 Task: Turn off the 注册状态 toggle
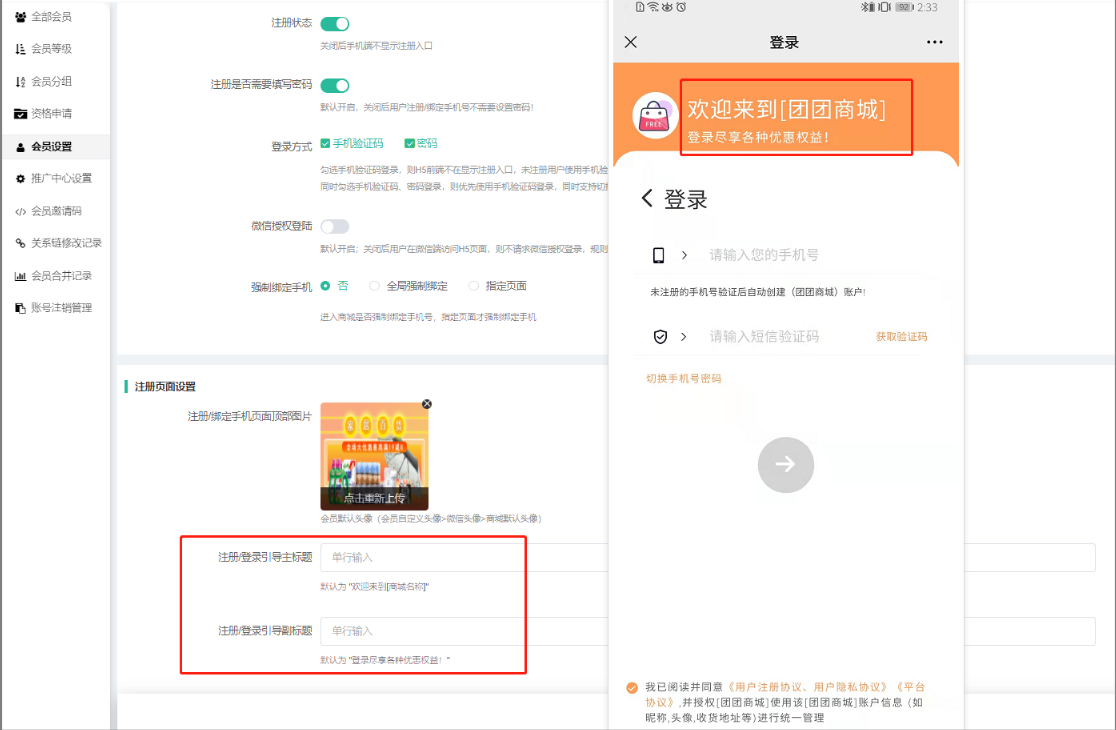(334, 24)
